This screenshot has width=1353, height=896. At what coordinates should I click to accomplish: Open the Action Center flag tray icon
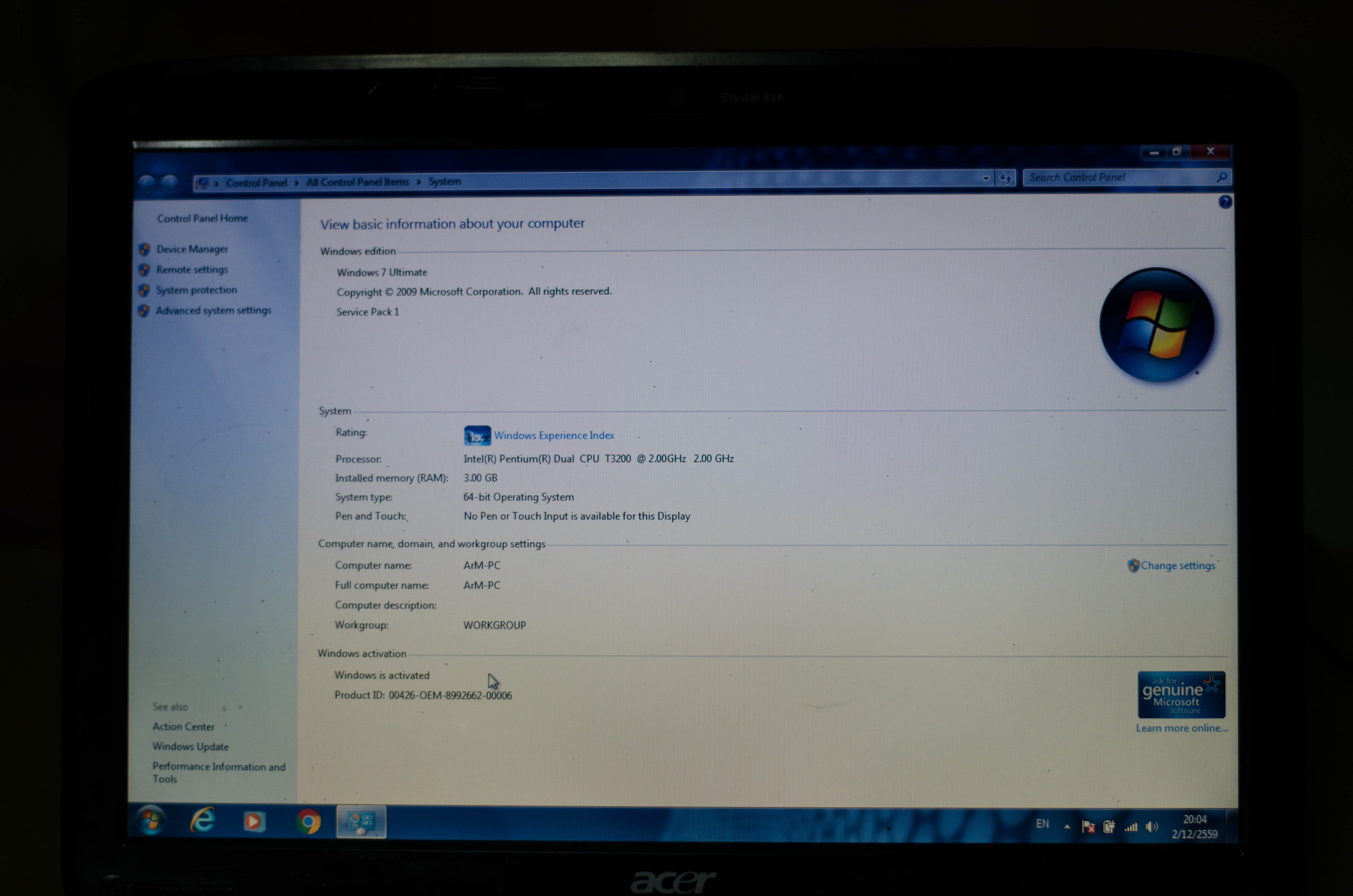click(x=1088, y=826)
